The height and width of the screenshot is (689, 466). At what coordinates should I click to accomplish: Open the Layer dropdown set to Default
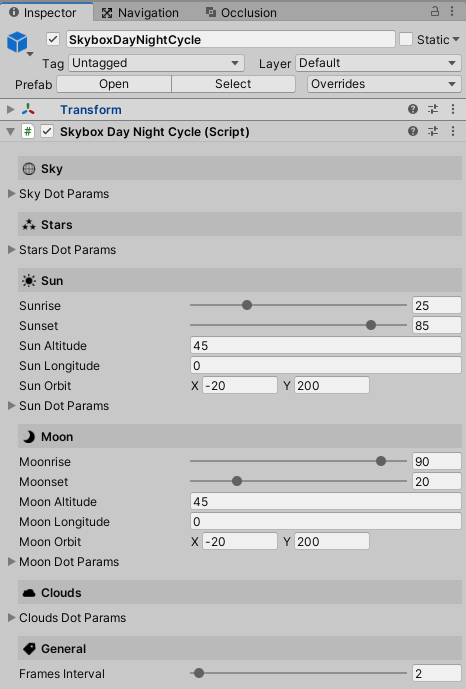[x=378, y=63]
